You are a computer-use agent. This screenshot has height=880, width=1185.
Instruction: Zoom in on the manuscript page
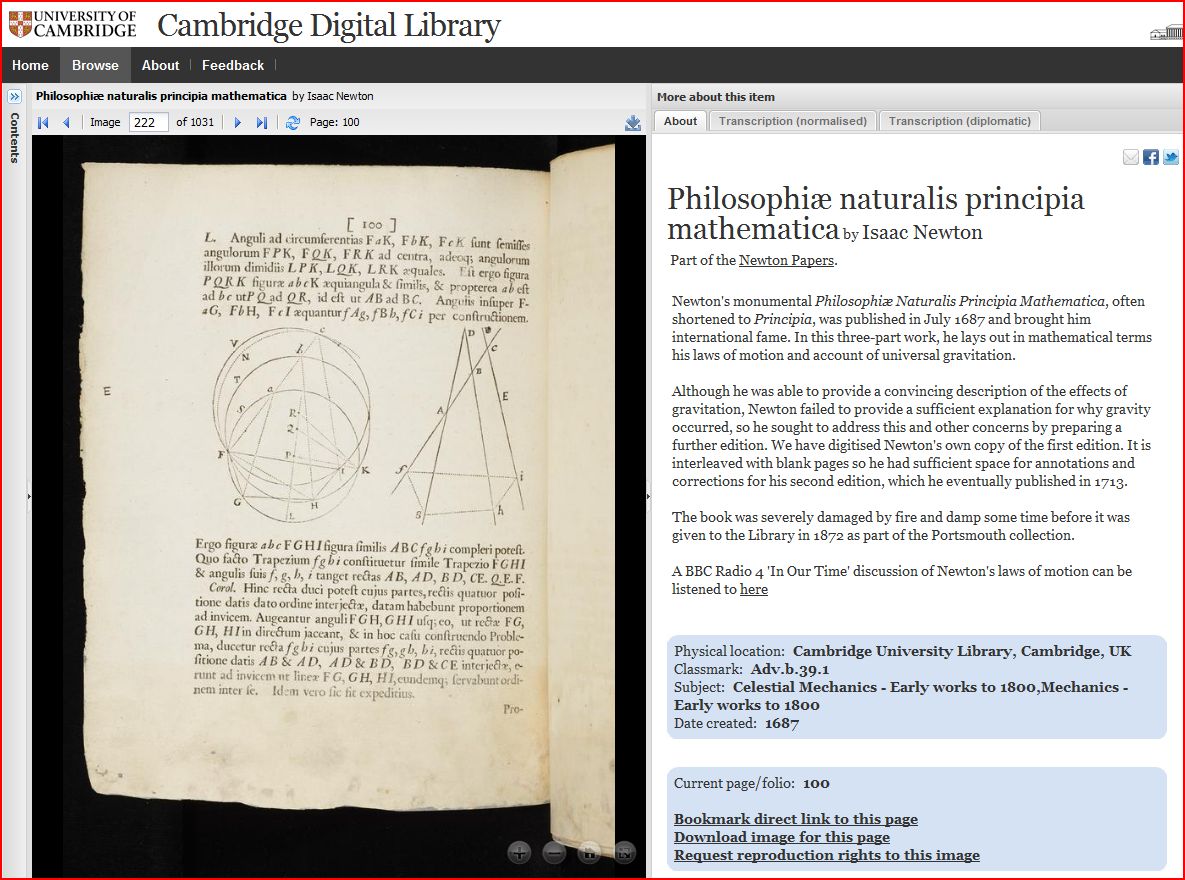point(519,854)
